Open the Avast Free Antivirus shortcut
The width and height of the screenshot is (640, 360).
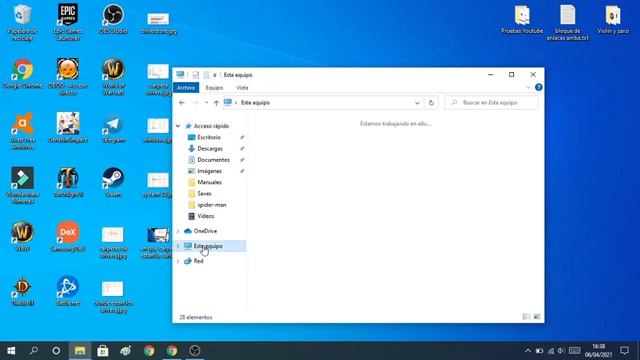pos(22,131)
